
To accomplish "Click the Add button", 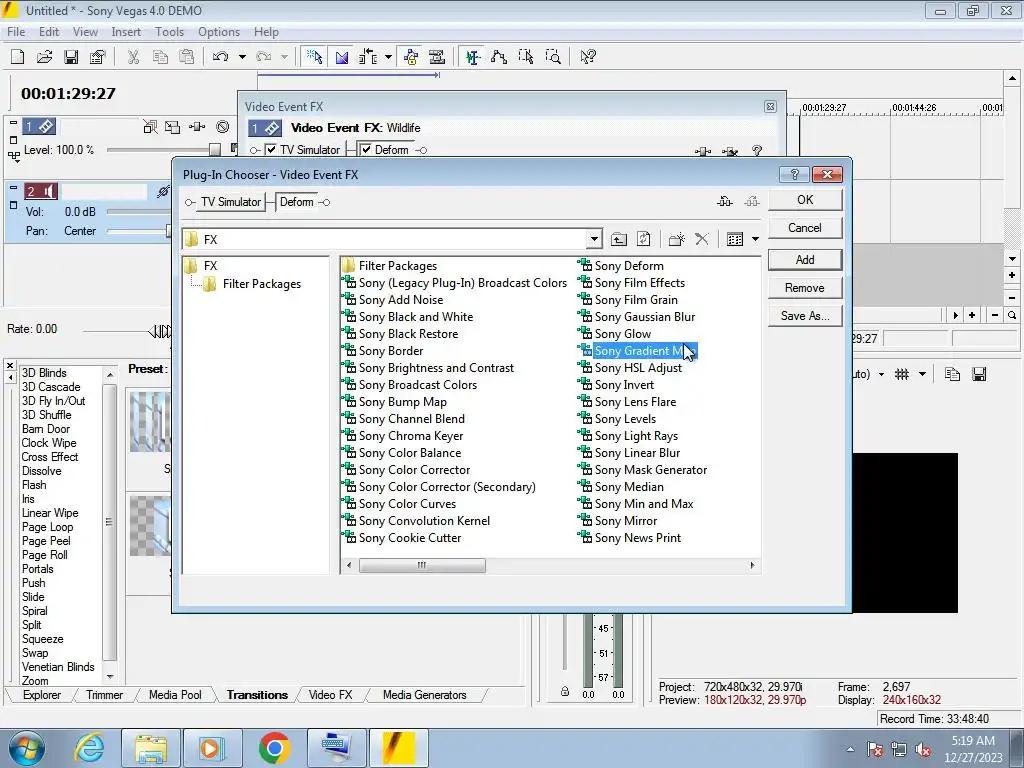I will point(805,259).
